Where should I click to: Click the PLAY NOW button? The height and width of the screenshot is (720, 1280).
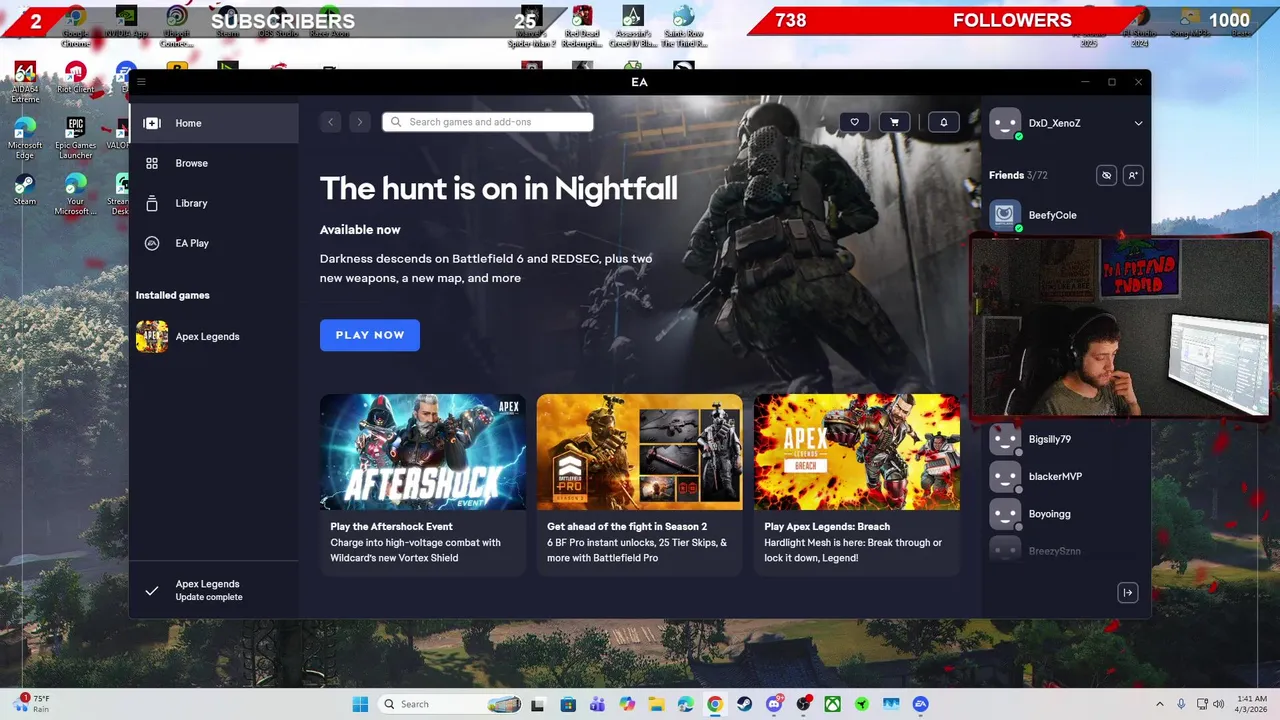[x=370, y=335]
